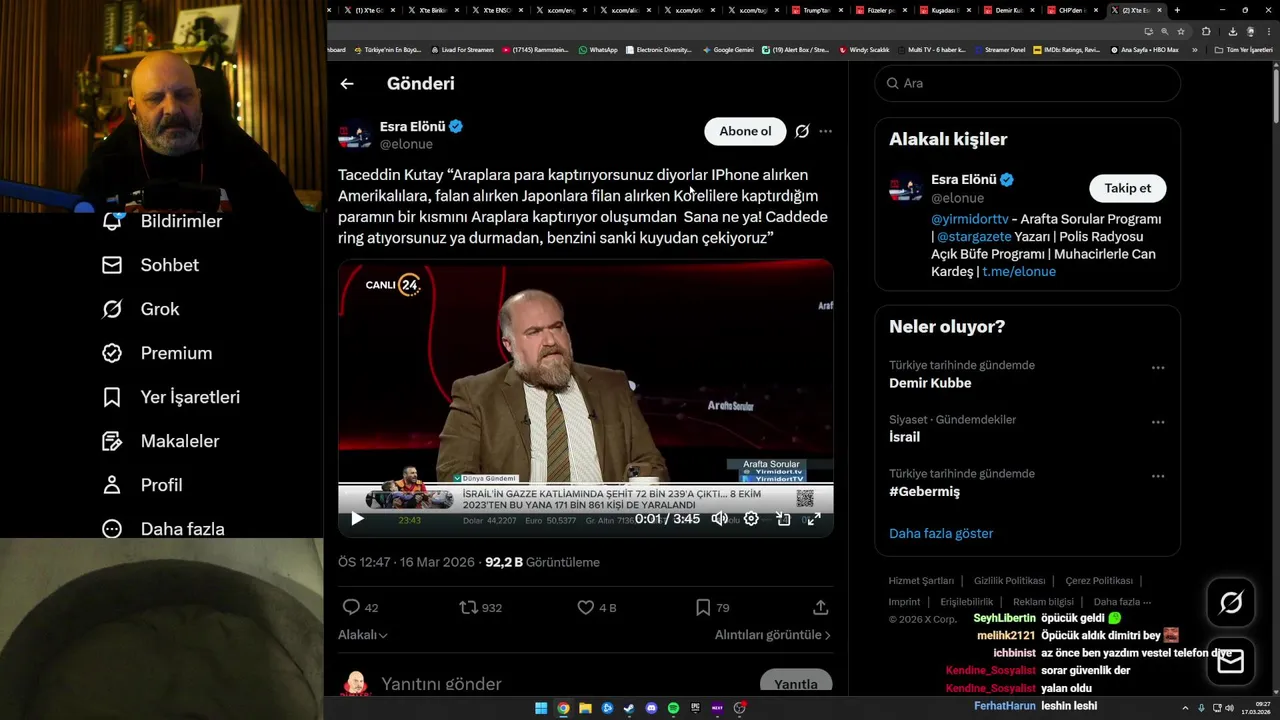Open Tüm Yer İşaretleri bookmarks folder
The height and width of the screenshot is (720, 1280).
[x=1244, y=50]
